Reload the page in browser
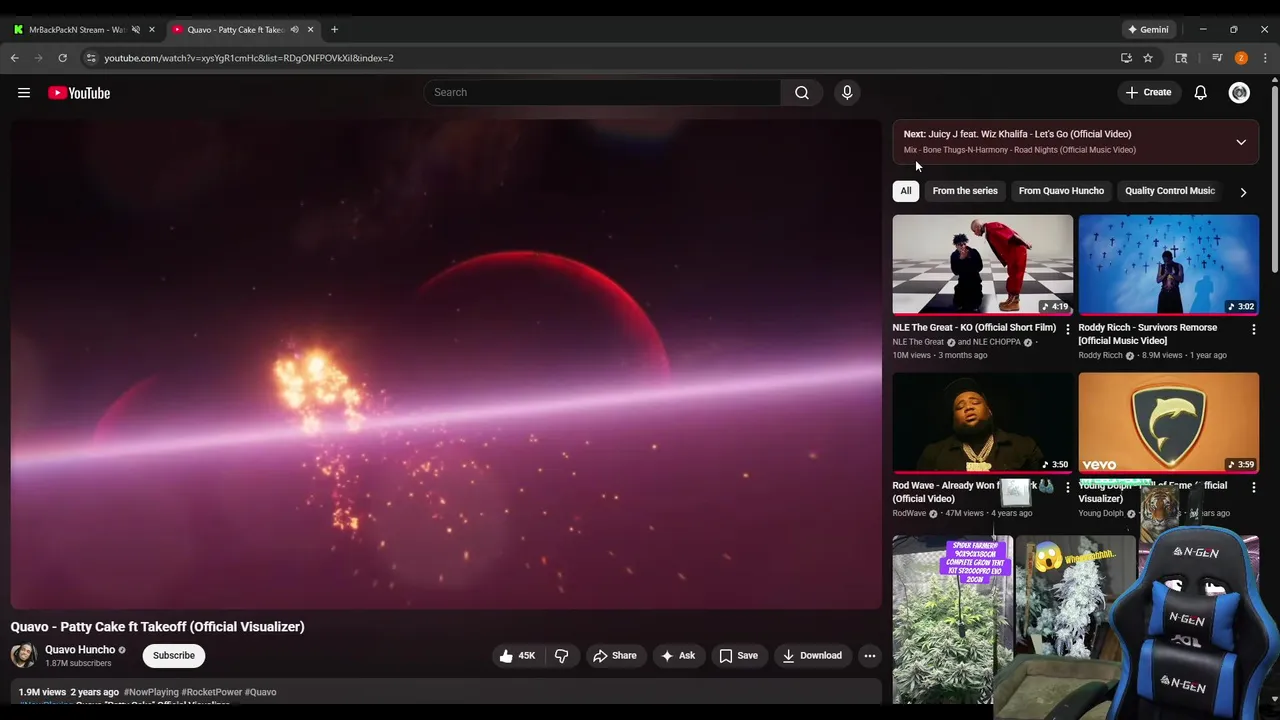 [x=62, y=58]
